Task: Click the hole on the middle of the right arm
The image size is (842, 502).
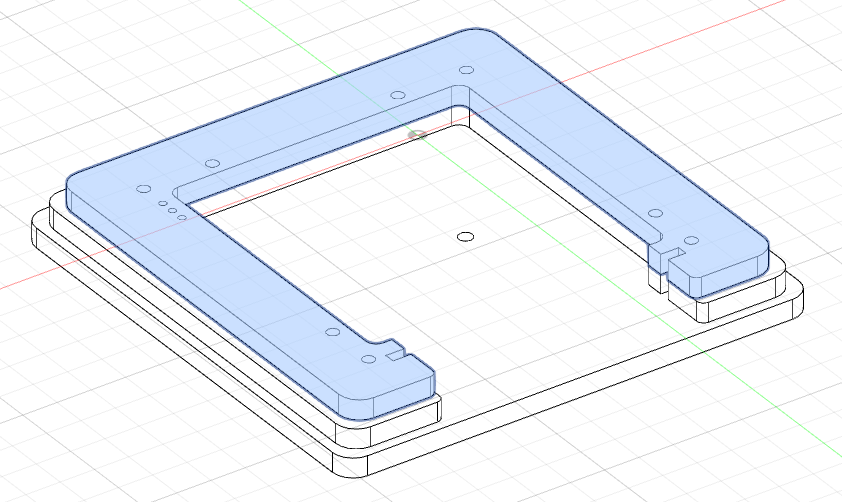Action: (656, 212)
